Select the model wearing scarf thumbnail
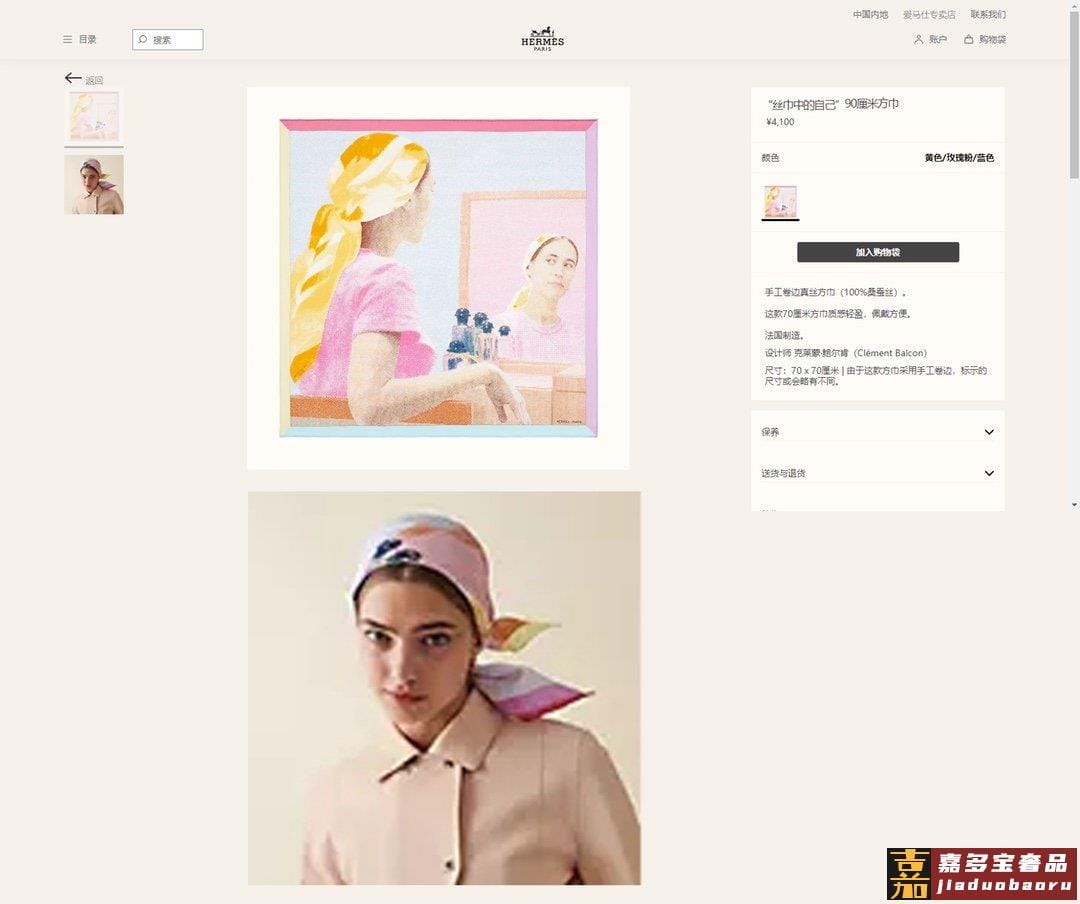1080x904 pixels. tap(94, 185)
